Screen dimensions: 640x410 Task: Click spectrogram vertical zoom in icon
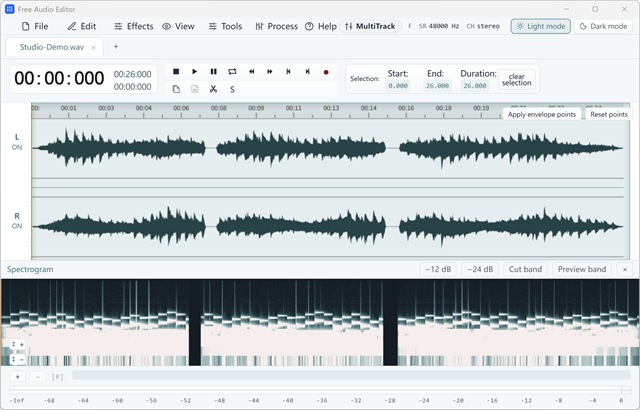coord(18,344)
